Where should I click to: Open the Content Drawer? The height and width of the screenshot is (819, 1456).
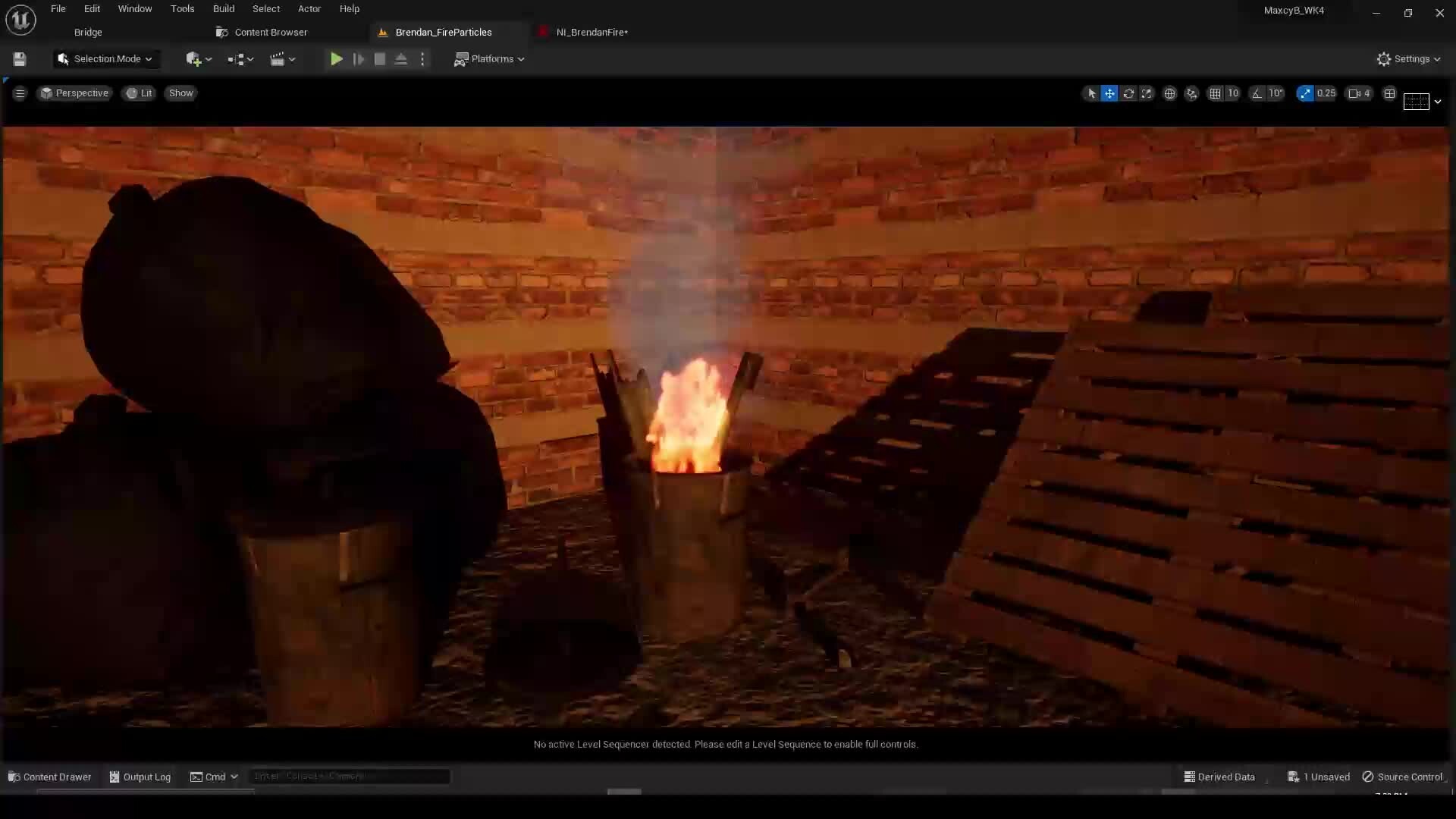coord(49,777)
